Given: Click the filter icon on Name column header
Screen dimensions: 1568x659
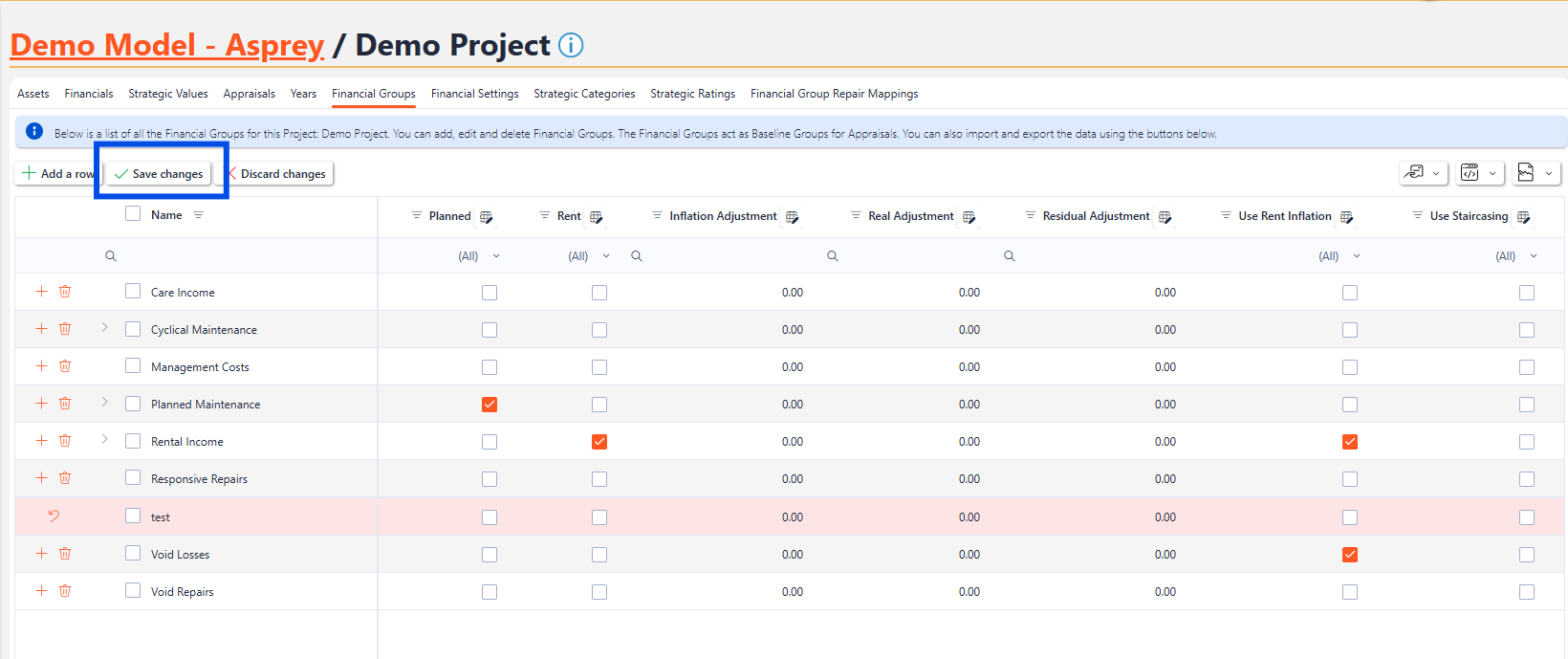Looking at the screenshot, I should click(199, 215).
